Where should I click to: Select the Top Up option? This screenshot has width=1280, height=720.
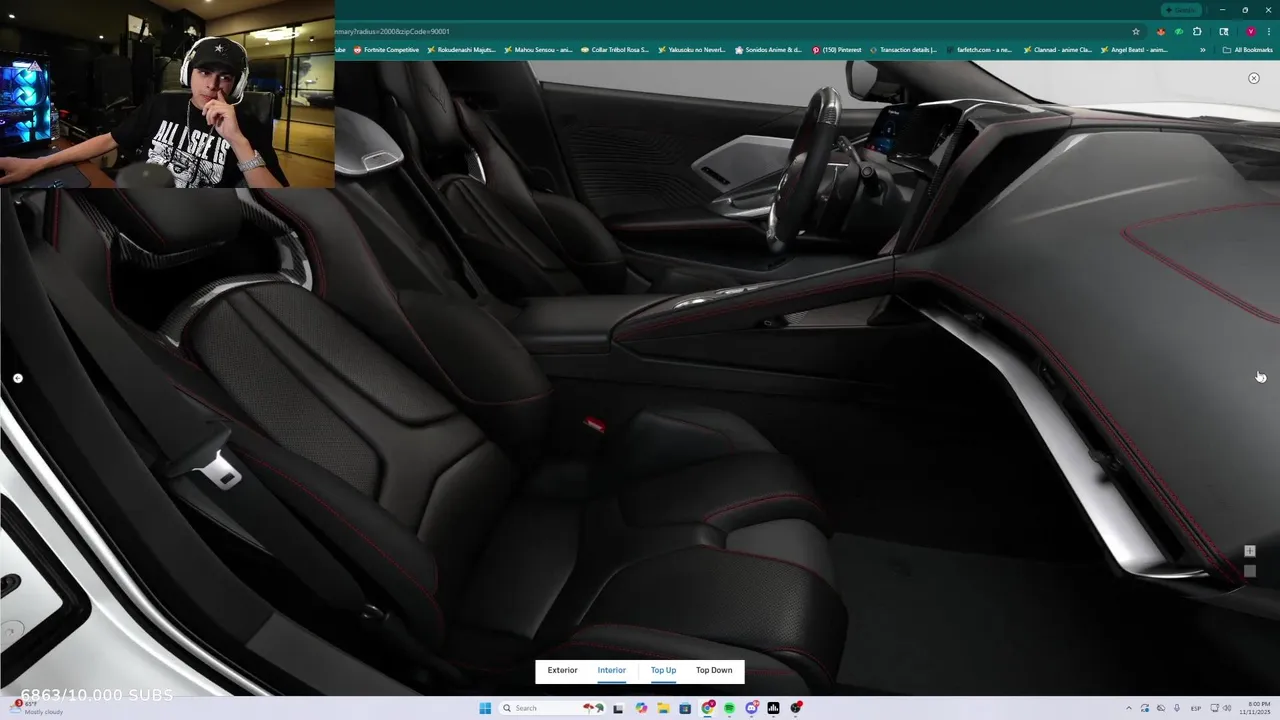point(663,670)
